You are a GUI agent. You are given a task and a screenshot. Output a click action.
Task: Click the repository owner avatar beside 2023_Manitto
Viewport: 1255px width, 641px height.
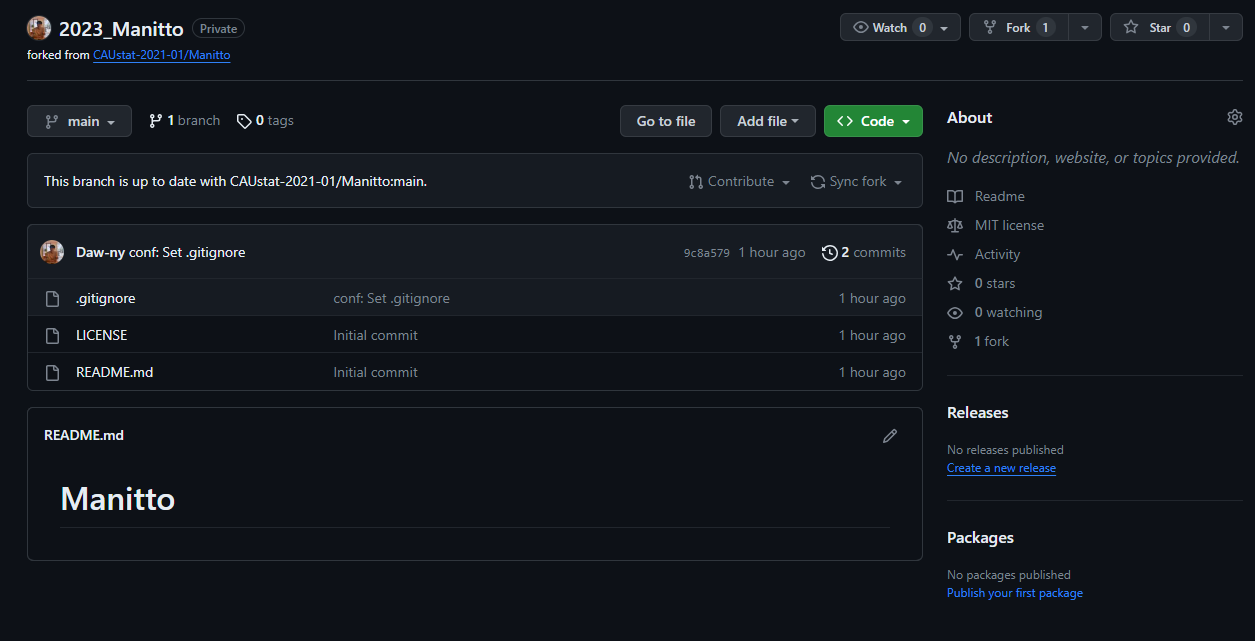click(39, 28)
